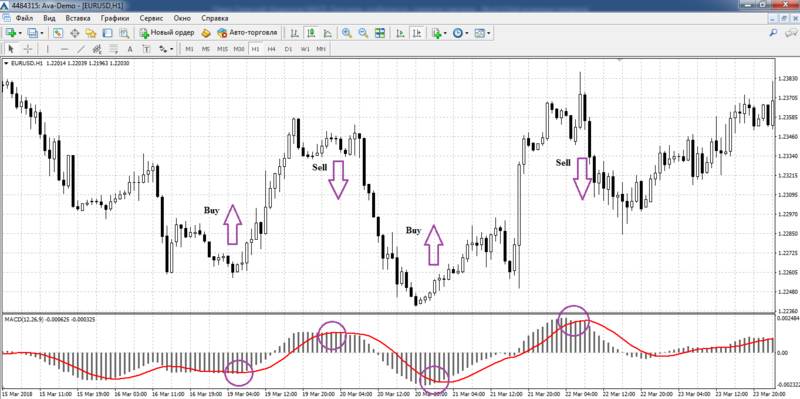800x399 pixels.
Task: Collapse triangle beside EURUSD,H1 label
Action: pos(6,63)
